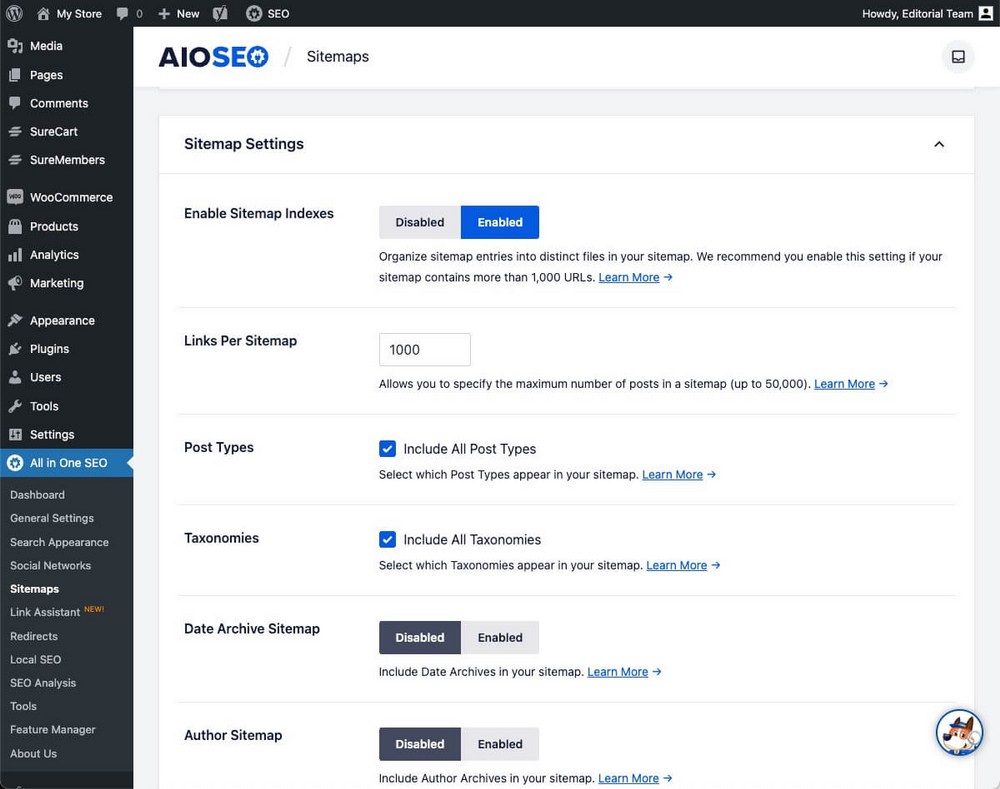Open General Settings submenu item

[52, 518]
